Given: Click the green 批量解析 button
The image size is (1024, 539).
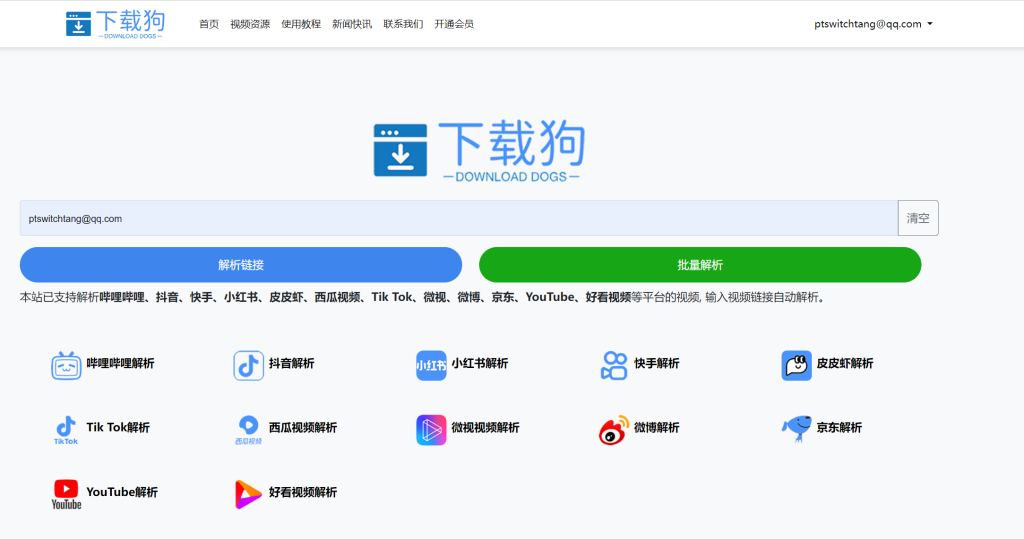Looking at the screenshot, I should tap(700, 265).
